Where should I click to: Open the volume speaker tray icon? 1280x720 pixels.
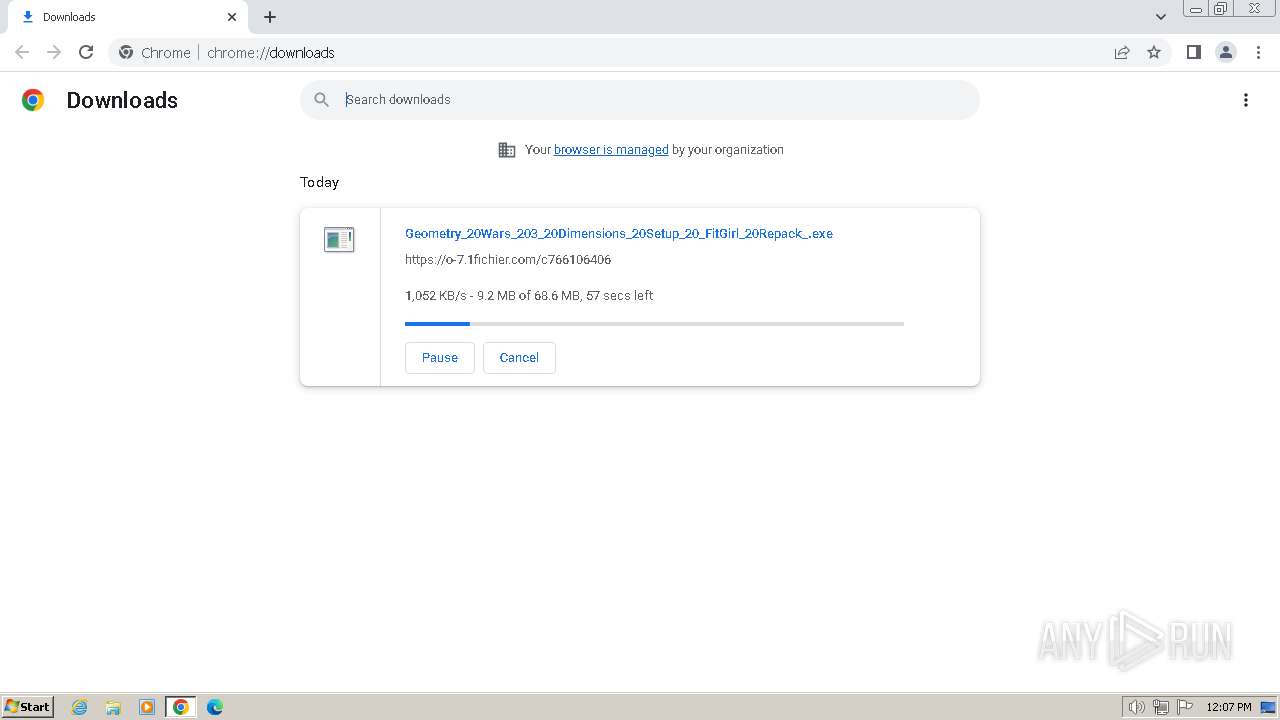1137,707
